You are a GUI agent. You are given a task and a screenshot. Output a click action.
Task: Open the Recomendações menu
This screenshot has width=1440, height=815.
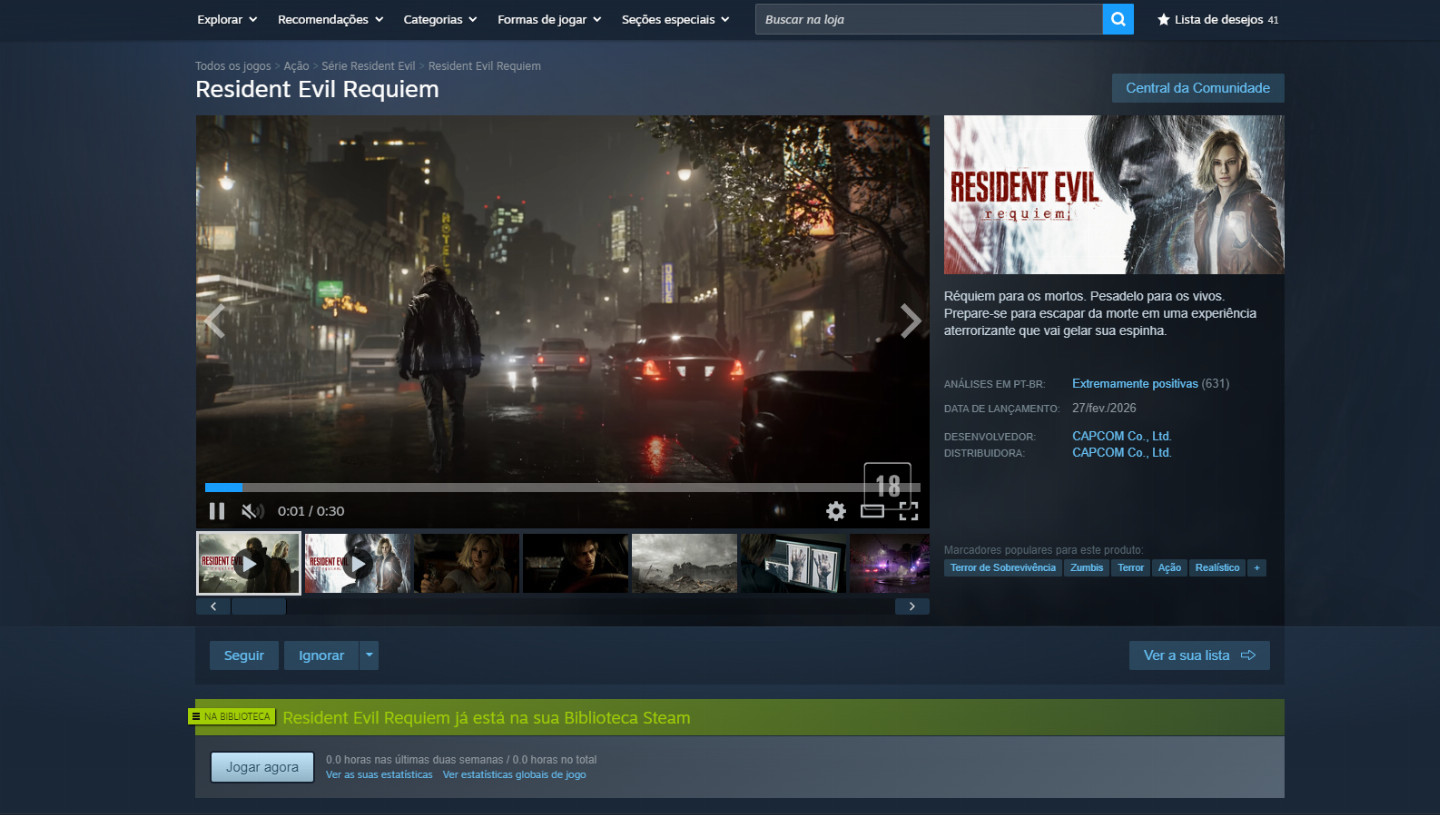[x=331, y=20]
